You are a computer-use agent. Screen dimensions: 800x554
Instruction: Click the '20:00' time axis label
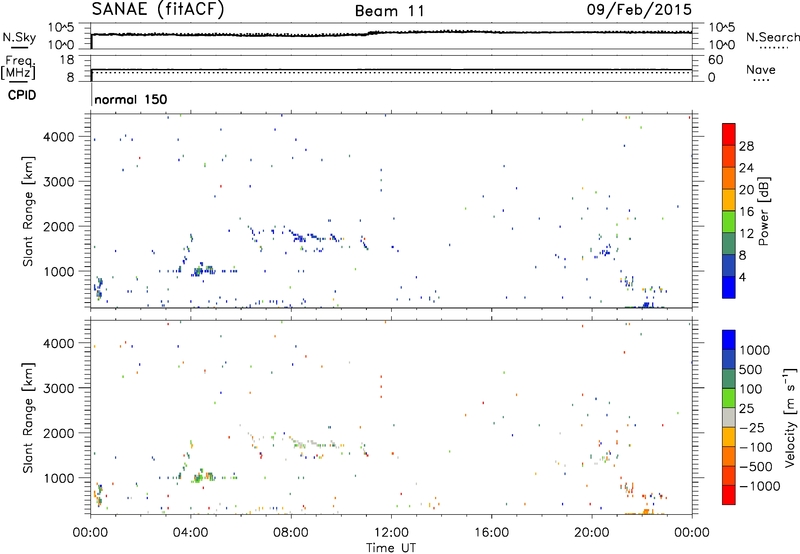[592, 533]
